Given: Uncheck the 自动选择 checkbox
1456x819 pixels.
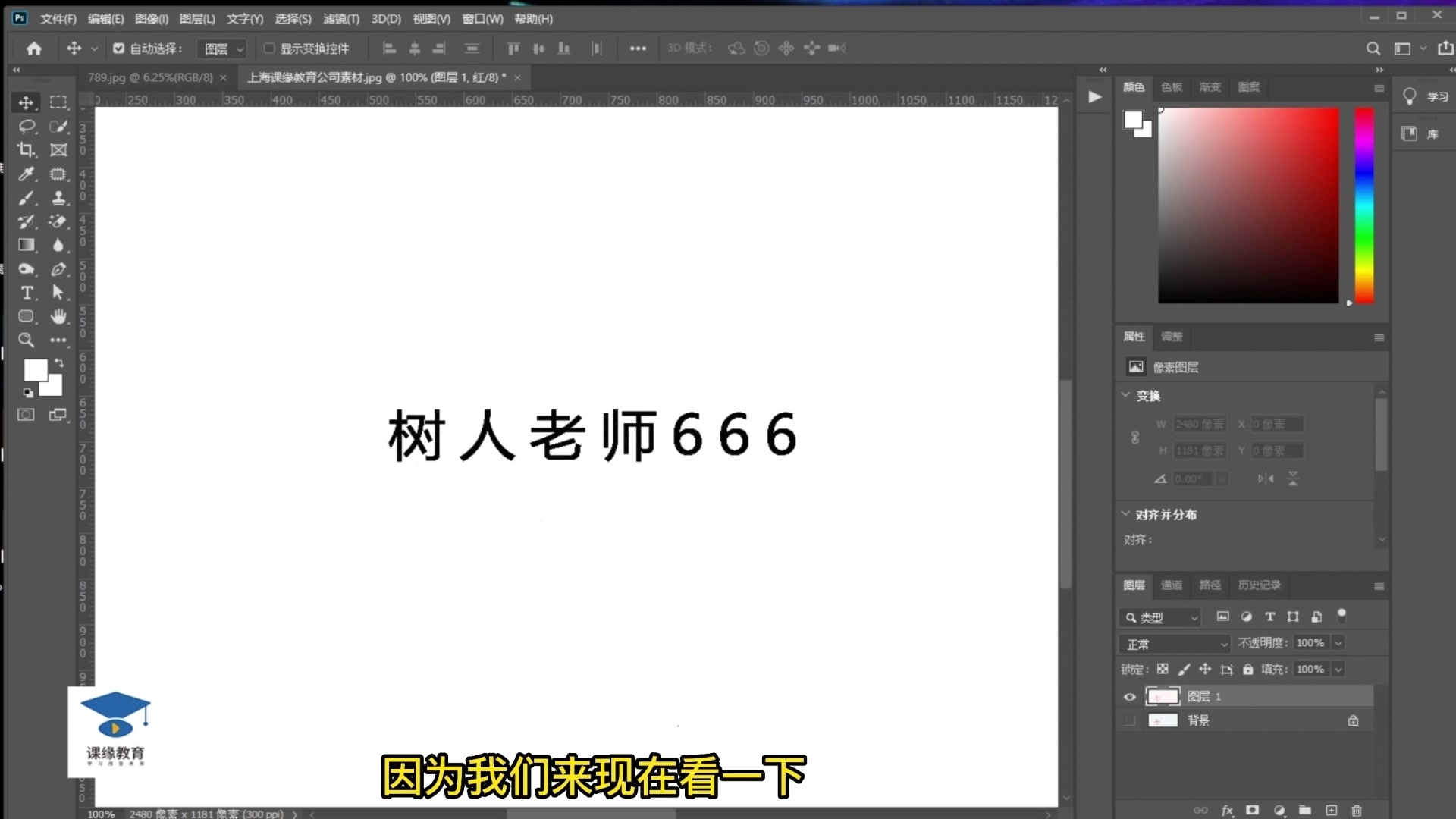Looking at the screenshot, I should pyautogui.click(x=118, y=49).
